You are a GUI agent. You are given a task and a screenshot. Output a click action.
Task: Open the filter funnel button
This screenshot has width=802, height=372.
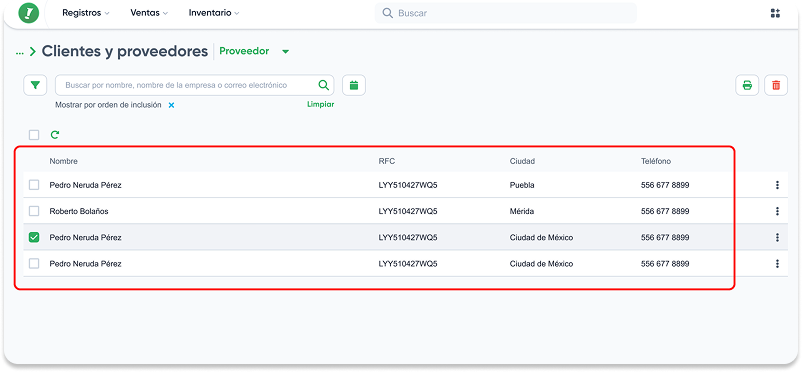(x=35, y=85)
